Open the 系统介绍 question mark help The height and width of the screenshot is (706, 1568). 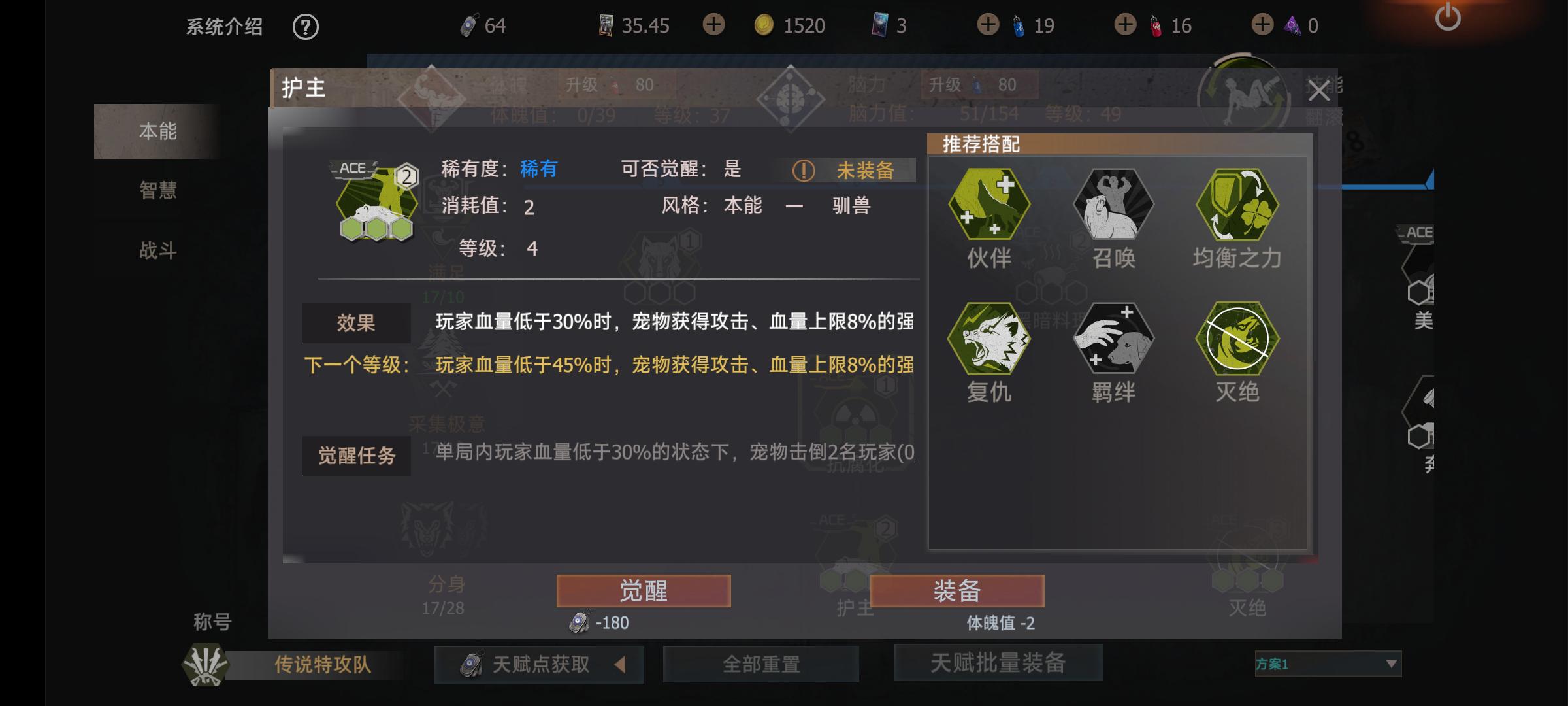[x=305, y=27]
